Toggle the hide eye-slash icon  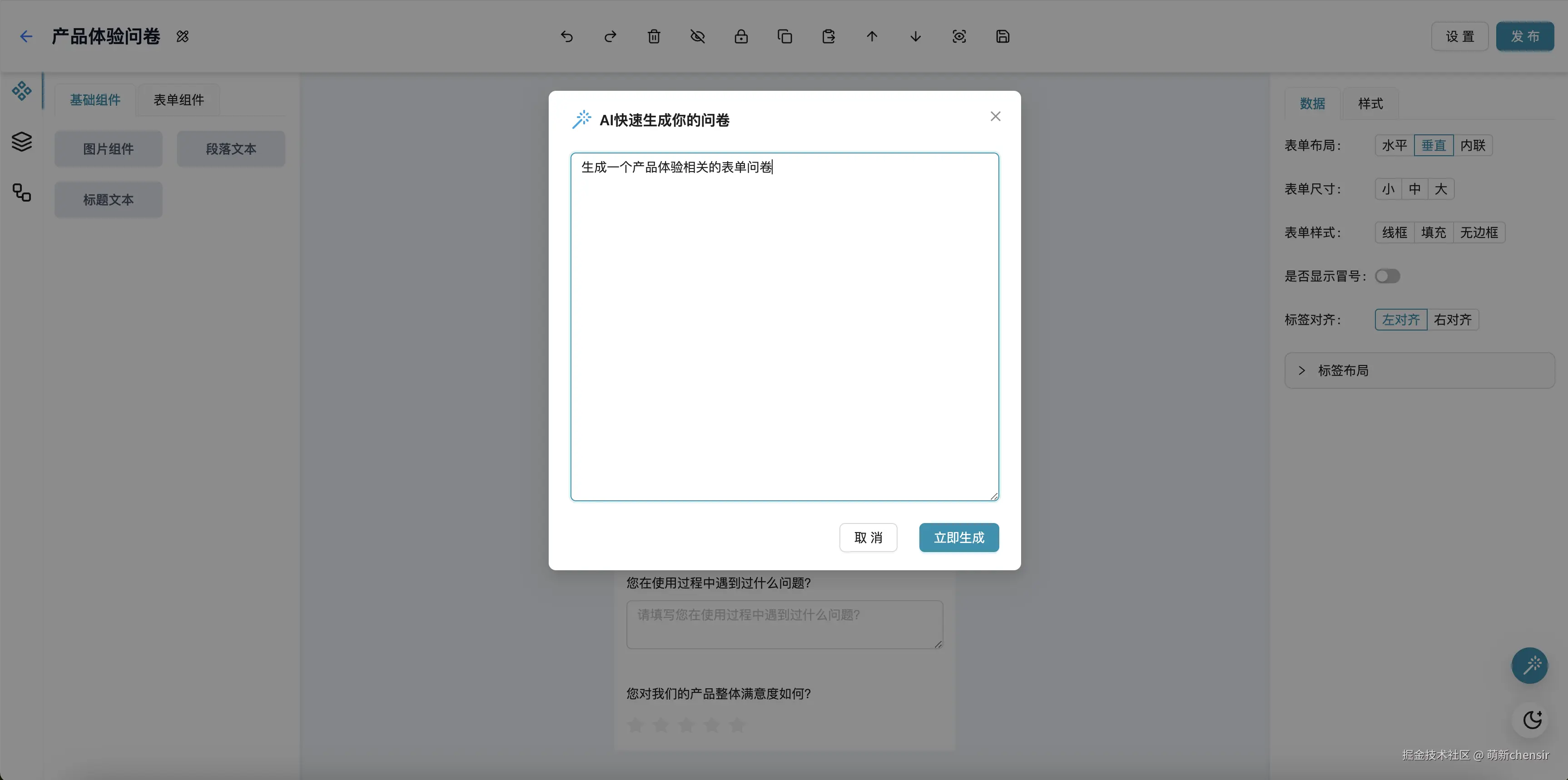698,36
